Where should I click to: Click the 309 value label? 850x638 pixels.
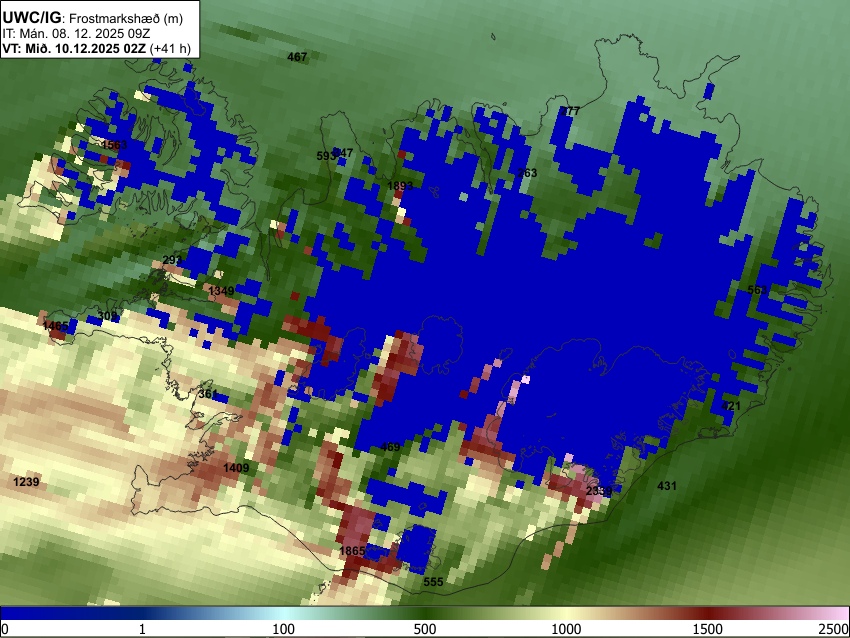tap(107, 316)
